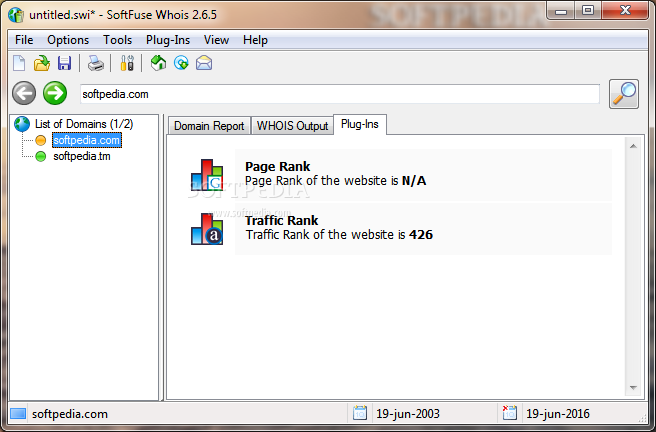Image resolution: width=656 pixels, height=432 pixels.
Task: Click the blue status bar monitor icon
Action: click(18, 414)
